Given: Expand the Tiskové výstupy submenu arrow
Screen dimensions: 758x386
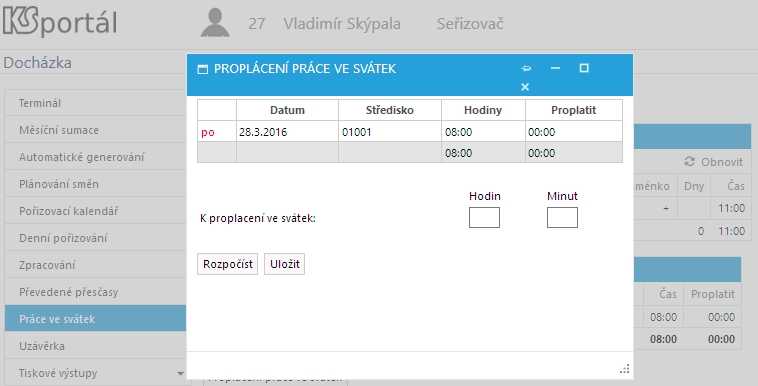Looking at the screenshot, I should click(180, 373).
